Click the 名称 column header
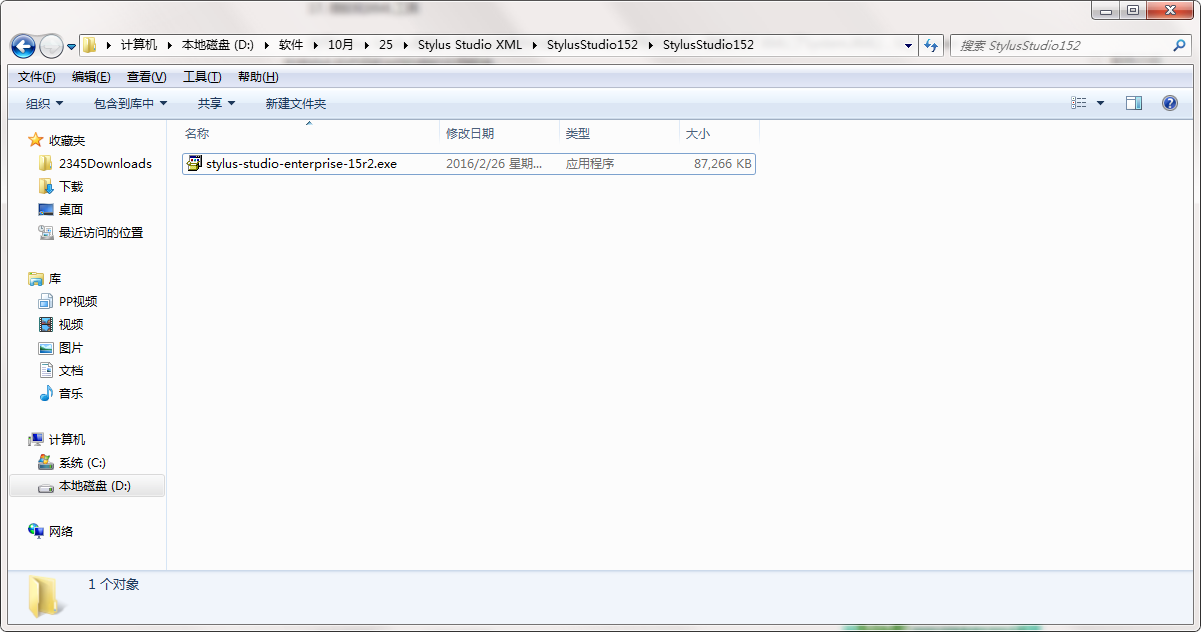Screen dimensions: 1201x632 click(309, 133)
